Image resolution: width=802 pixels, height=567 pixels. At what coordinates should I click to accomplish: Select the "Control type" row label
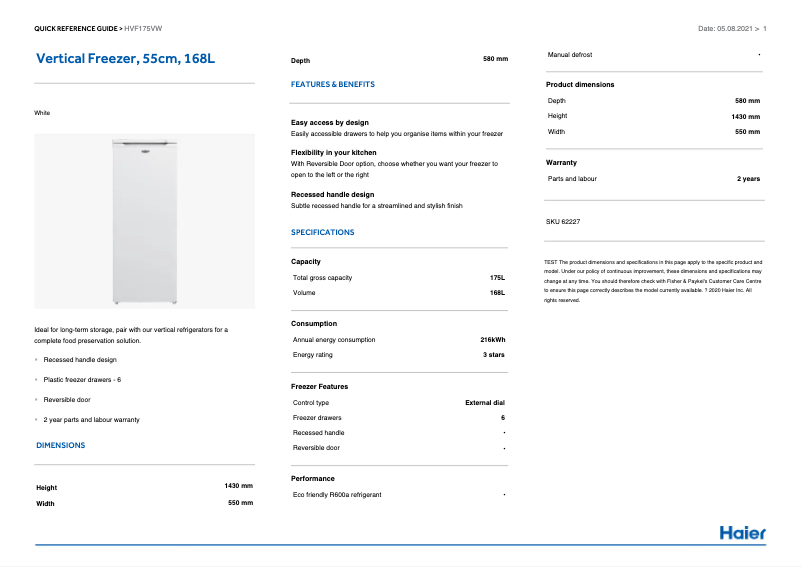tap(311, 403)
